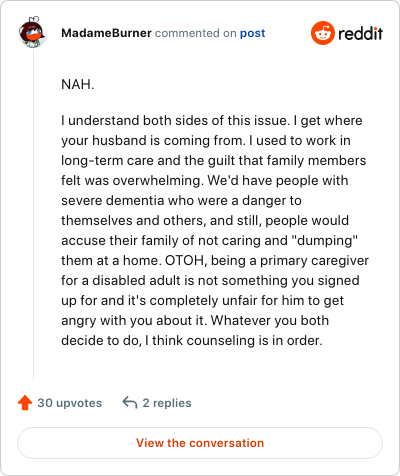Click the line starting "I understand both sides"
The height and width of the screenshot is (476, 400).
click(x=212, y=120)
